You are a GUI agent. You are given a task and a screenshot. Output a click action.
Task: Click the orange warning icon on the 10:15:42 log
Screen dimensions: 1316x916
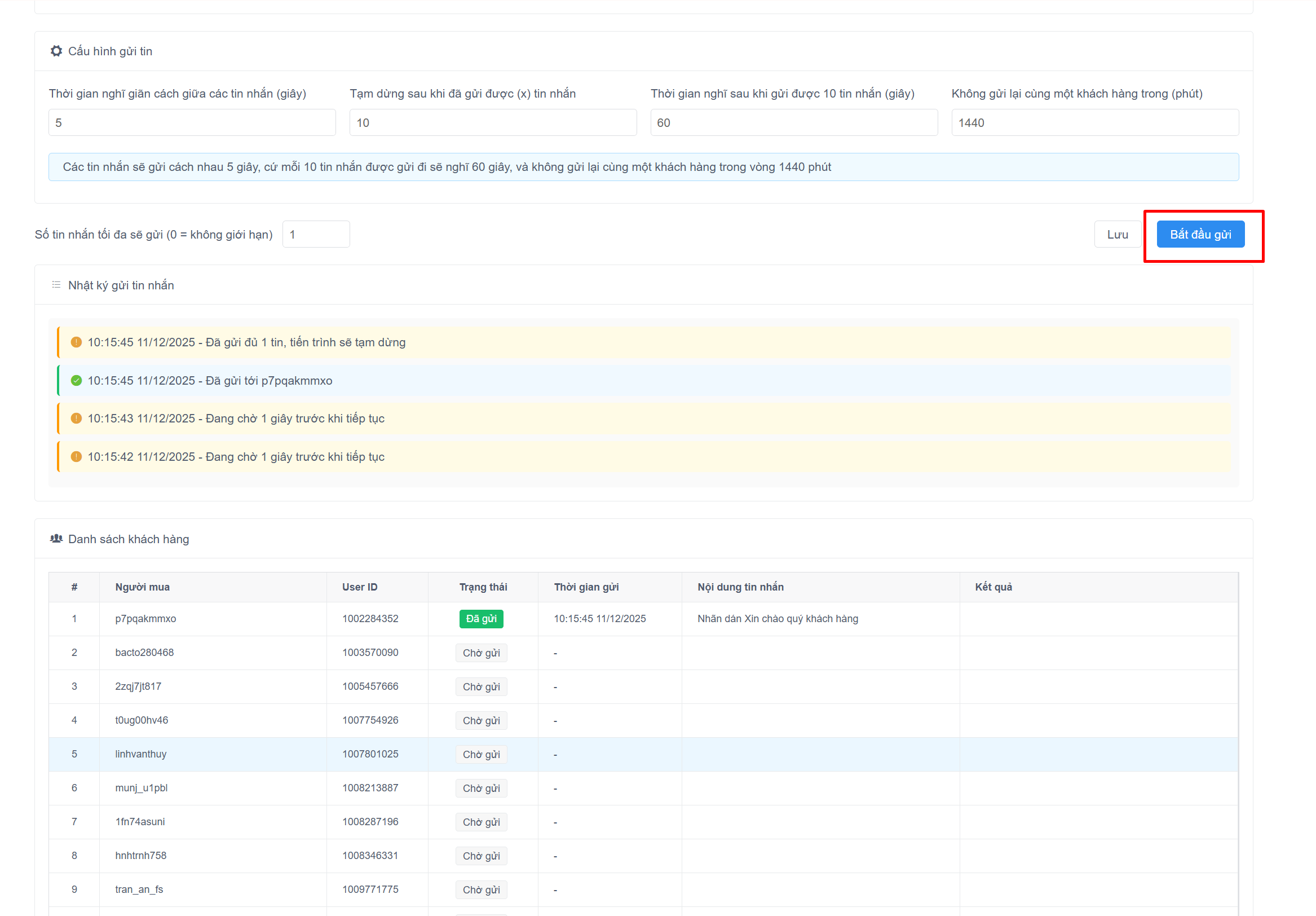[76, 457]
